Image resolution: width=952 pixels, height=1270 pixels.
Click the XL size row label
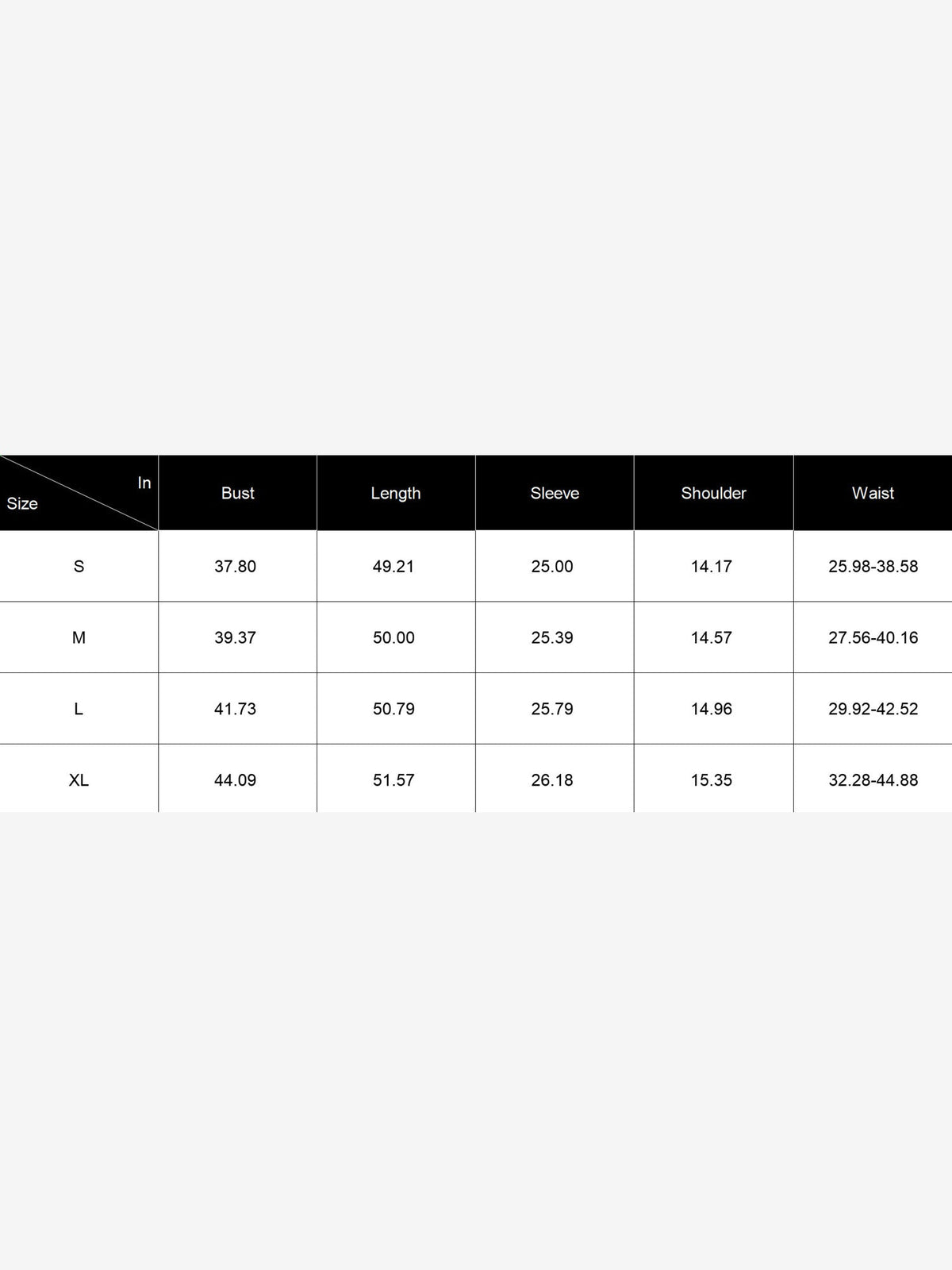(x=79, y=780)
